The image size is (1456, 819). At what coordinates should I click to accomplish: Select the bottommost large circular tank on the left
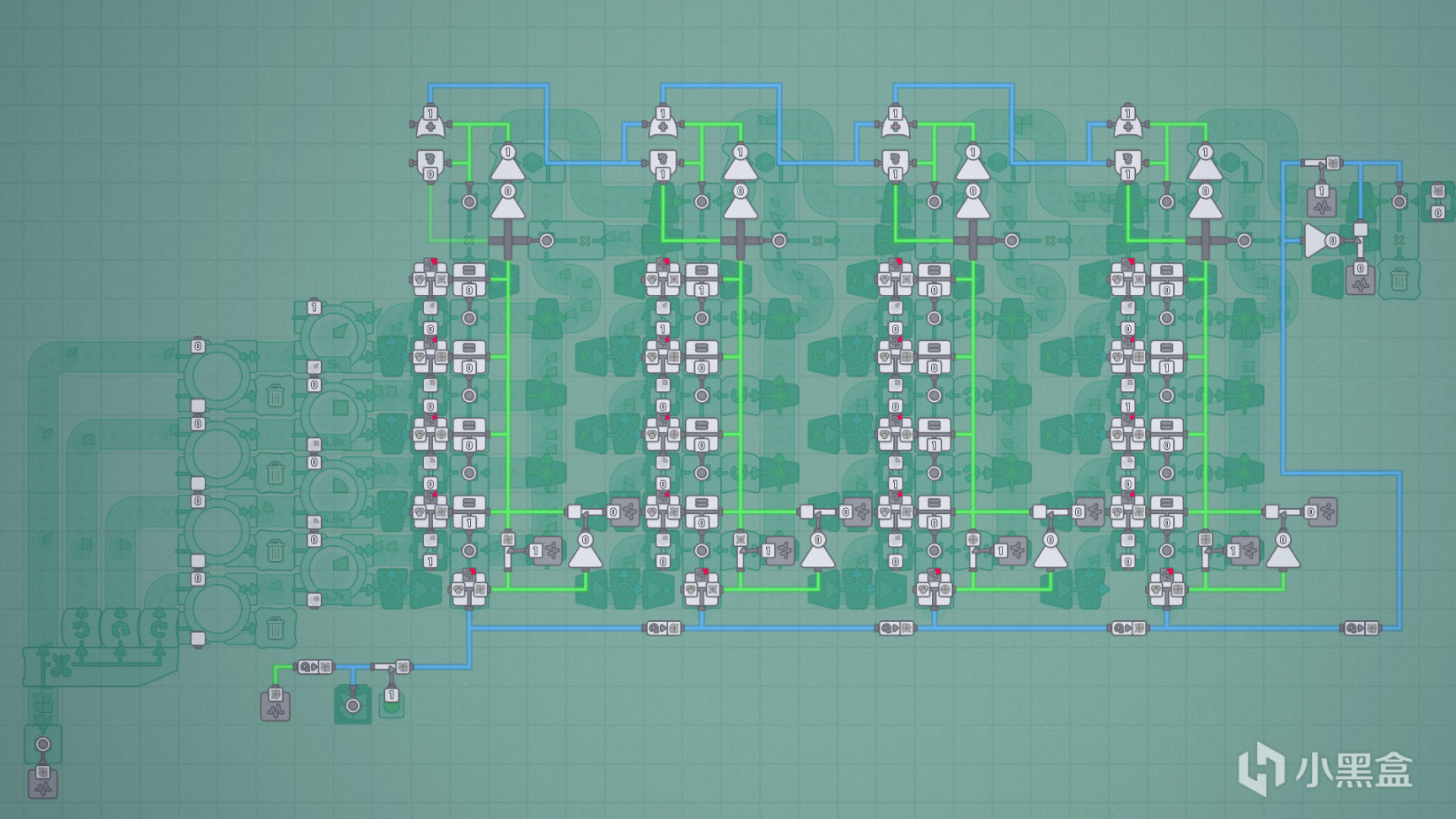pyautogui.click(x=217, y=609)
